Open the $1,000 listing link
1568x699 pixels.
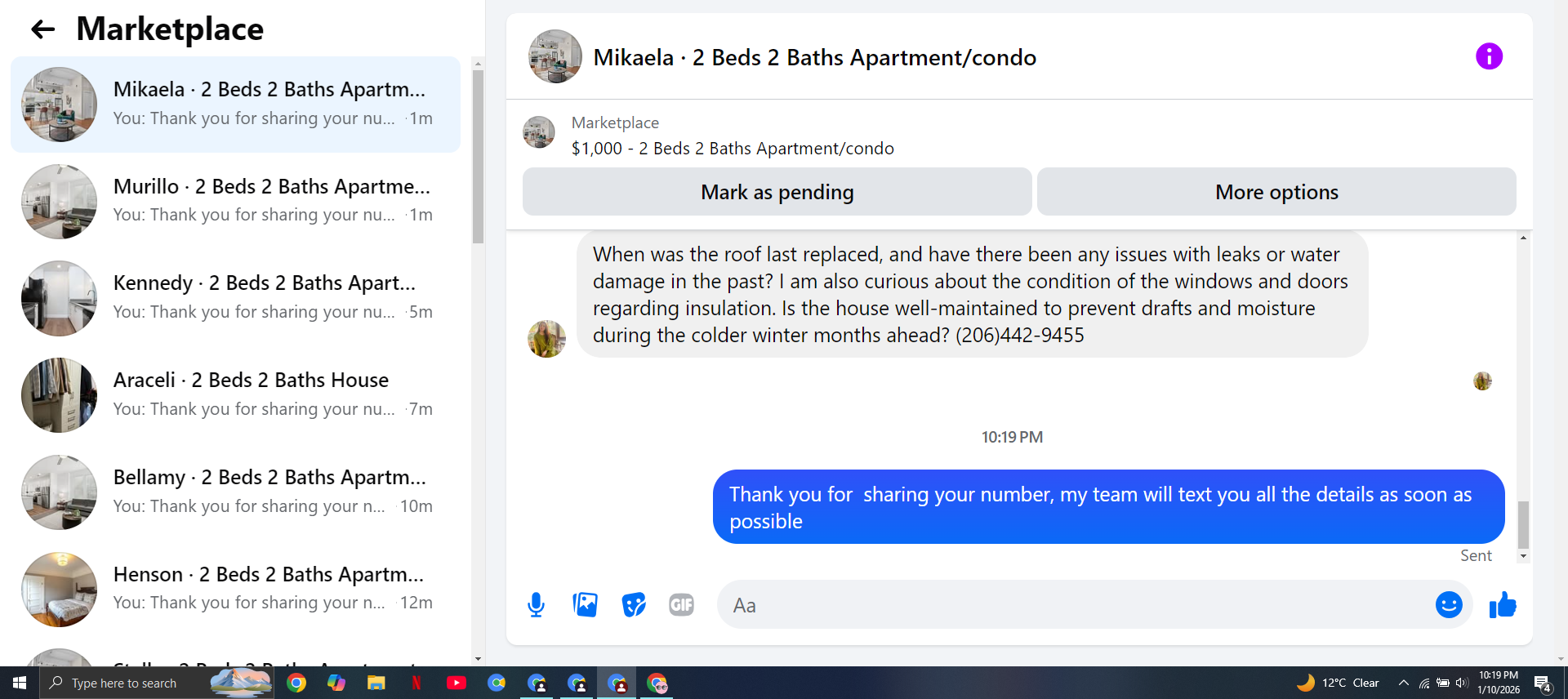[733, 149]
